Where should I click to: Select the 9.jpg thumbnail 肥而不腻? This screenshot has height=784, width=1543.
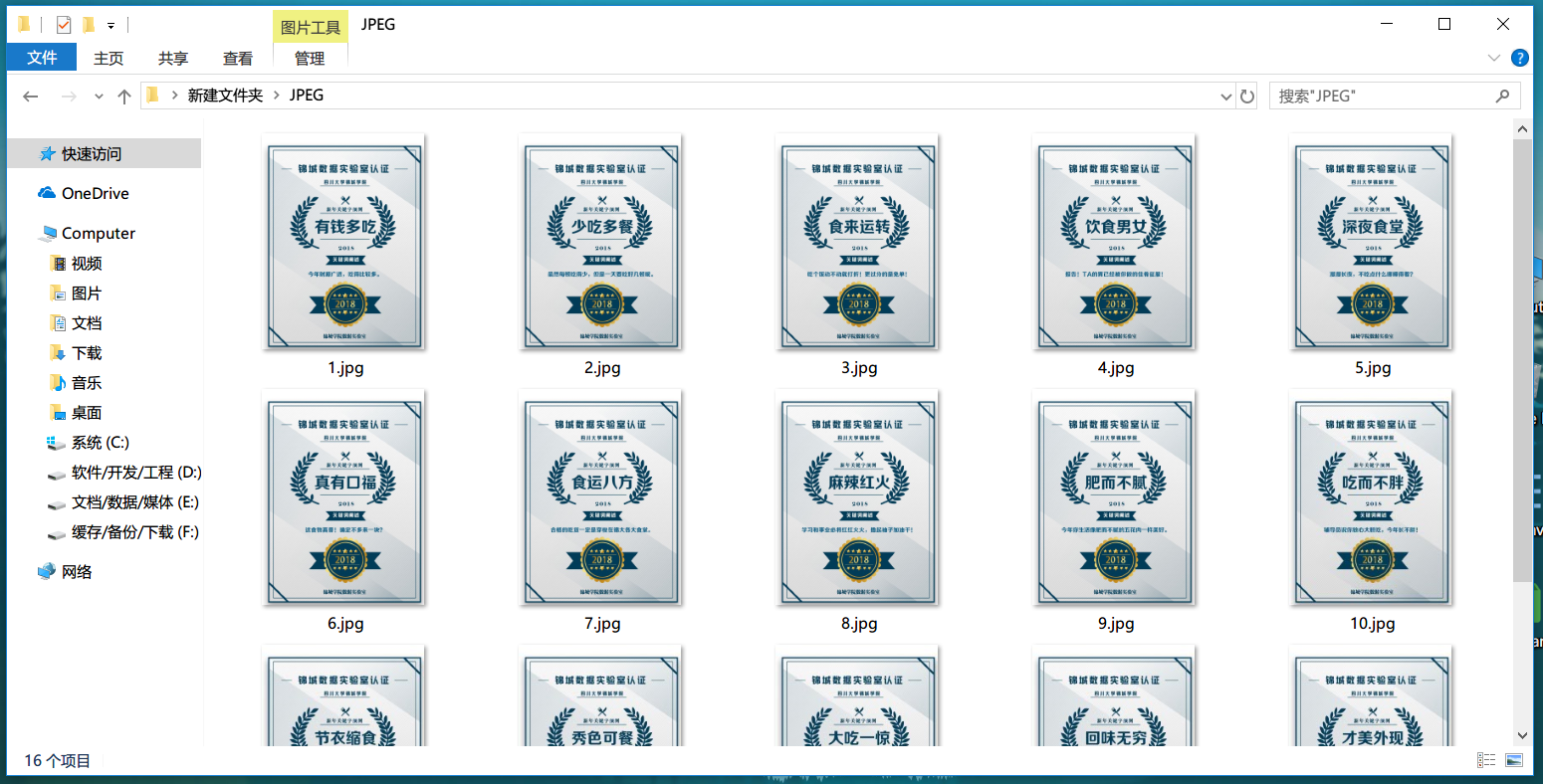[x=1115, y=497]
